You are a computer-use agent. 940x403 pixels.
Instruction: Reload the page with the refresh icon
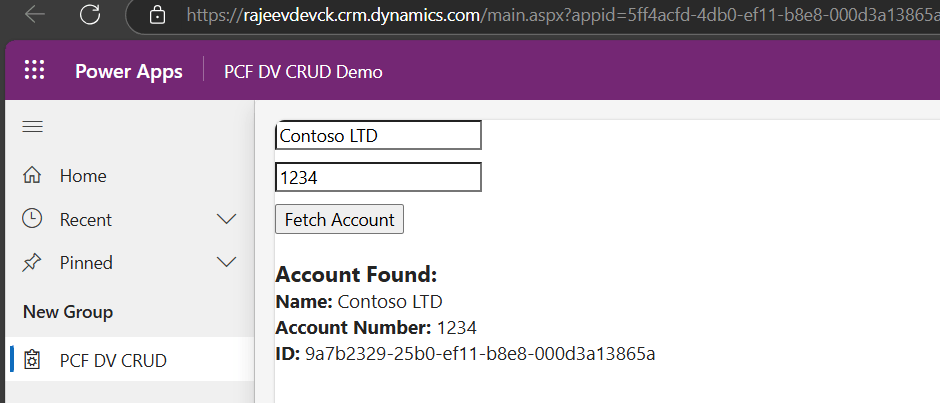point(89,14)
